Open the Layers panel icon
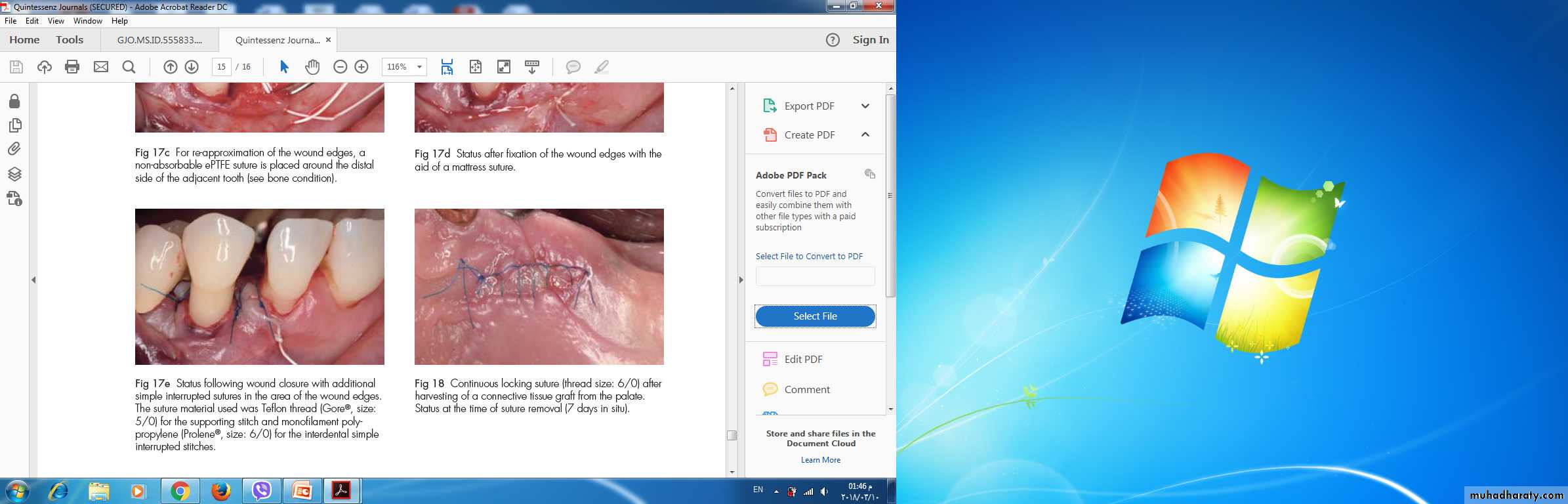Image resolution: width=1568 pixels, height=504 pixels. click(x=14, y=174)
